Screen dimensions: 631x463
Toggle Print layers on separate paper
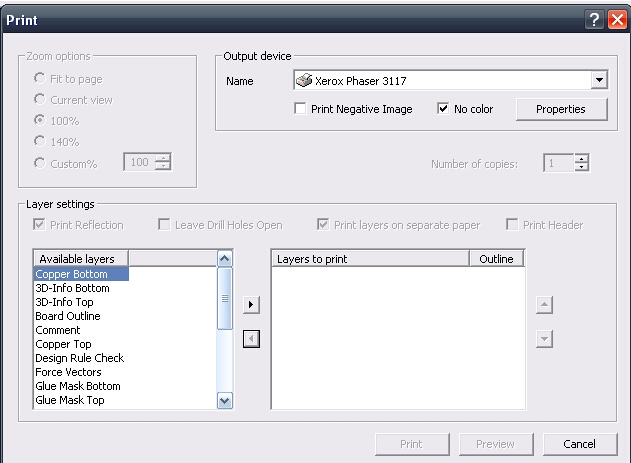(323, 224)
